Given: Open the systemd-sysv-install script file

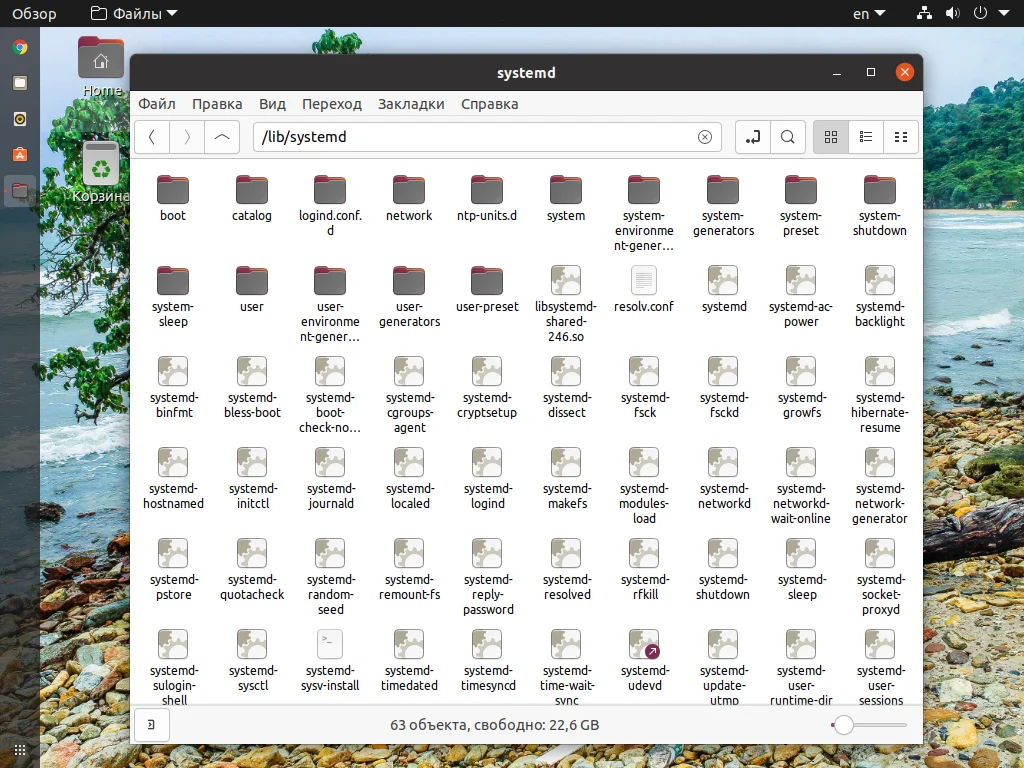Looking at the screenshot, I should tap(330, 645).
